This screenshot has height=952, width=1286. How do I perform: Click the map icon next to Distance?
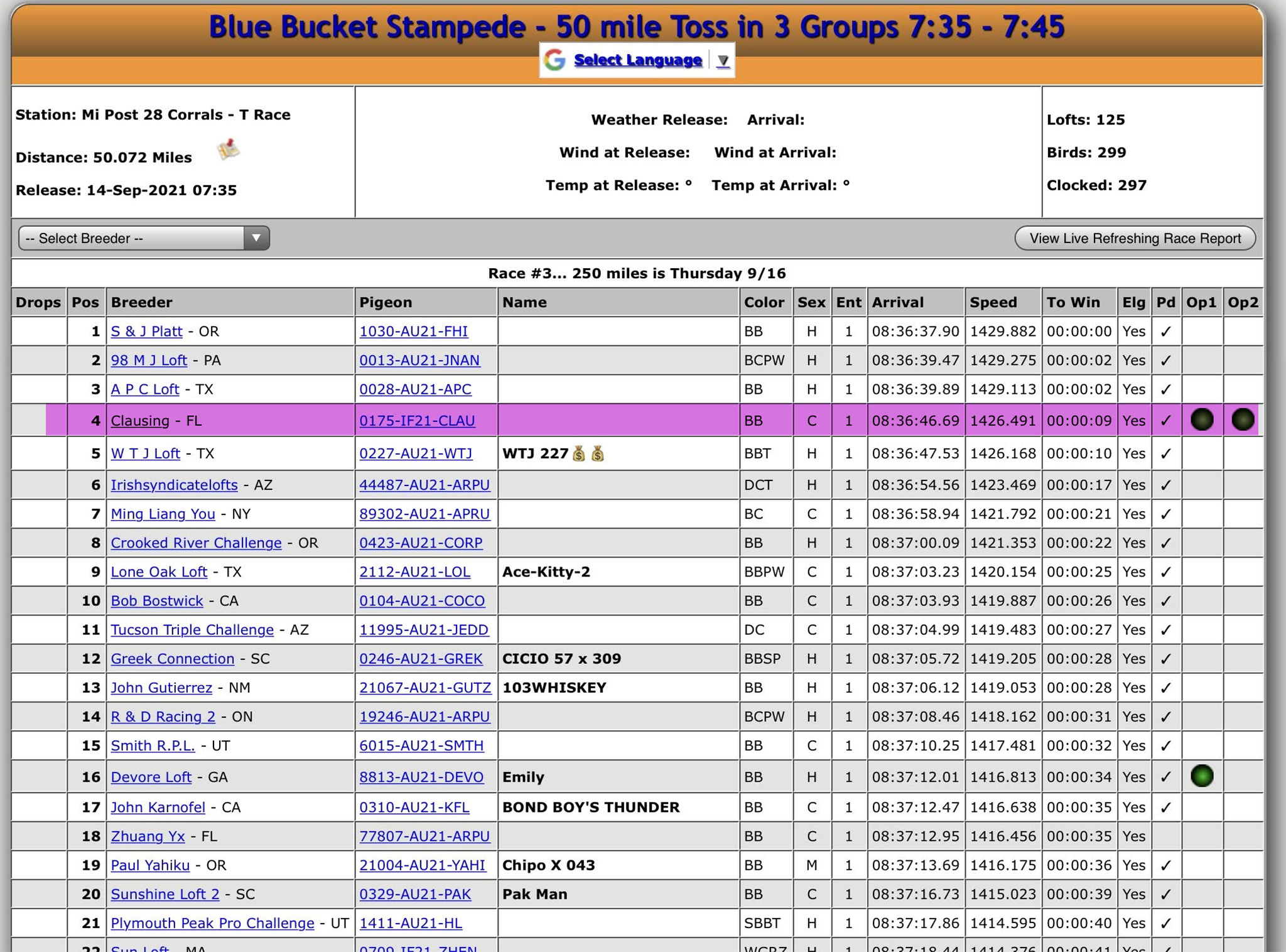(x=229, y=150)
